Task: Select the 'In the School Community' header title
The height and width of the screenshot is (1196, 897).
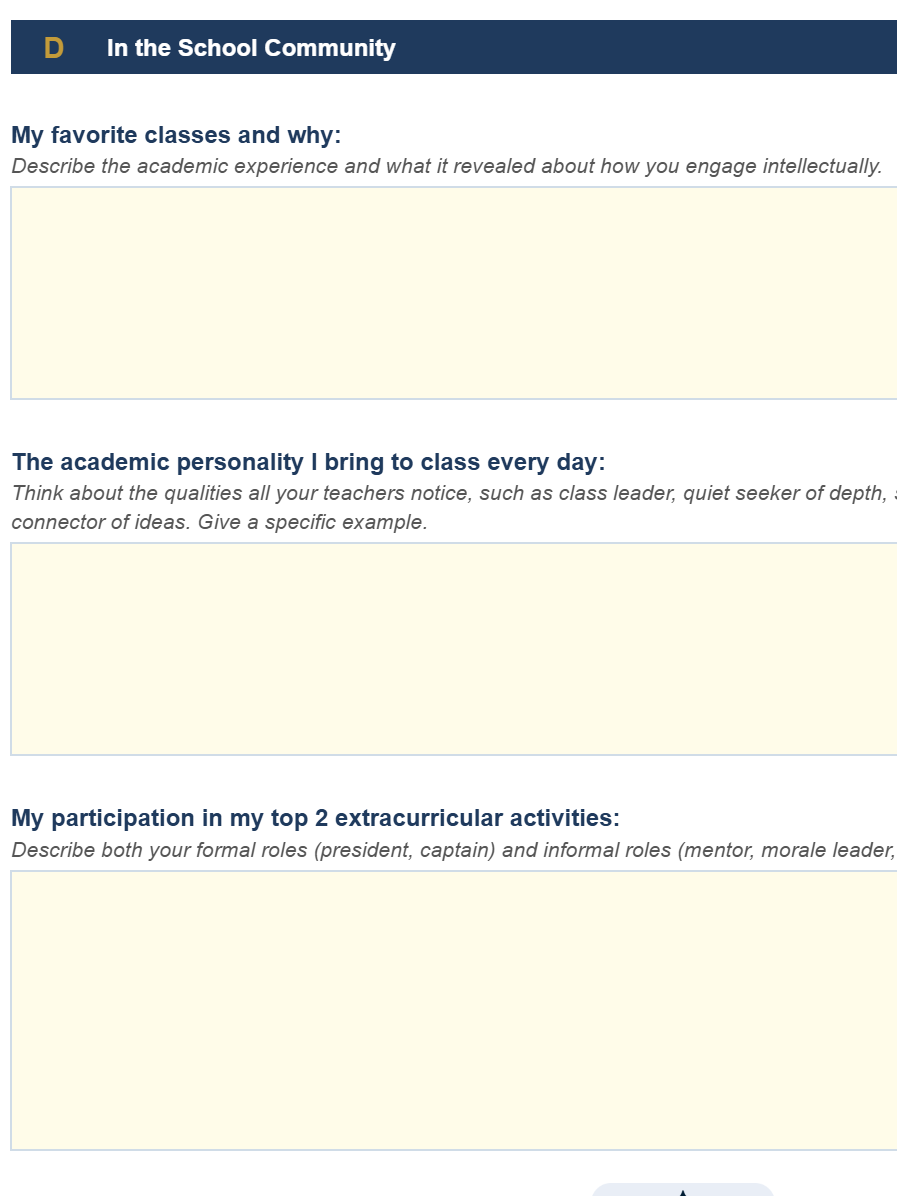Action: click(251, 48)
